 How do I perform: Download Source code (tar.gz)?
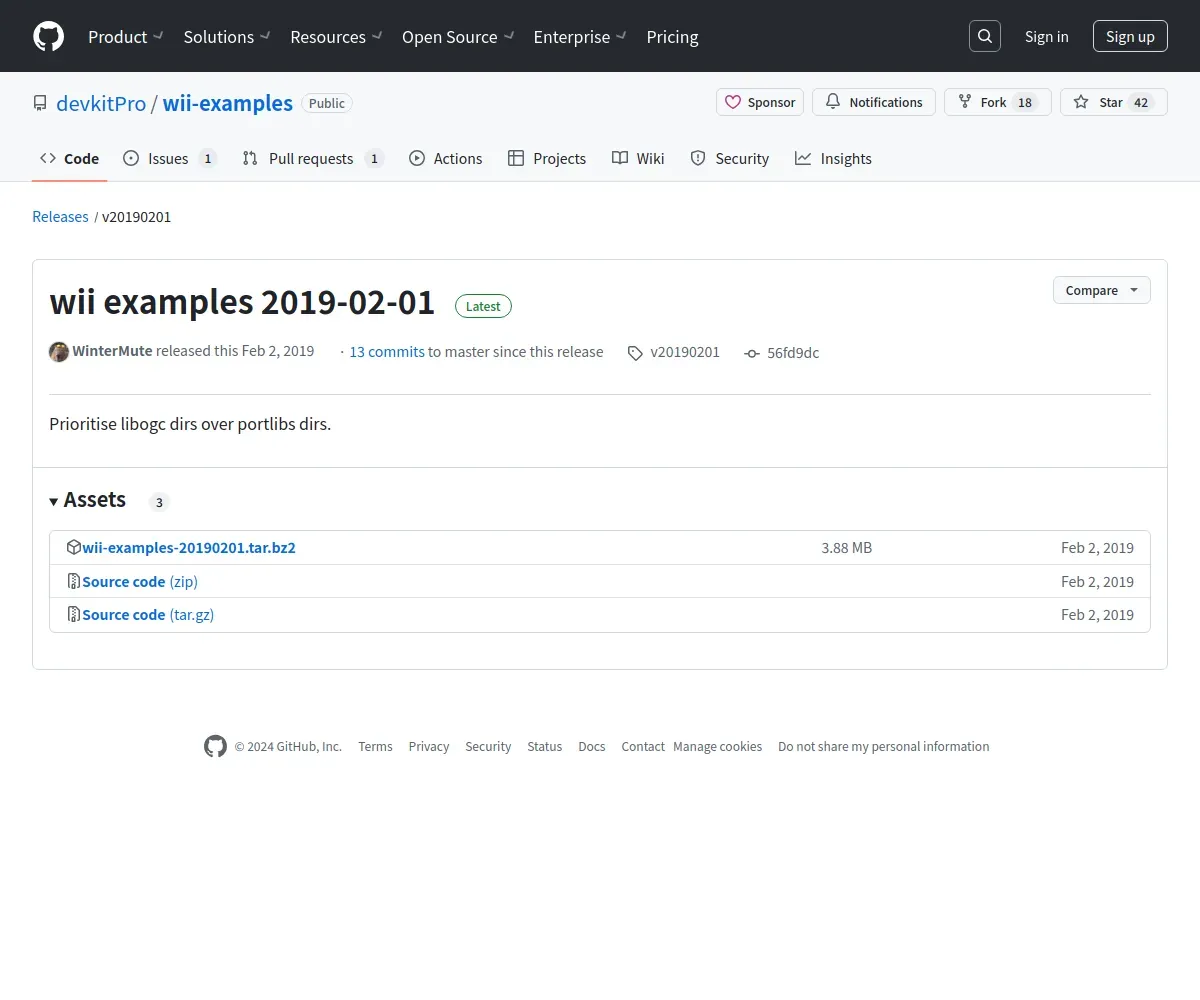tap(148, 614)
